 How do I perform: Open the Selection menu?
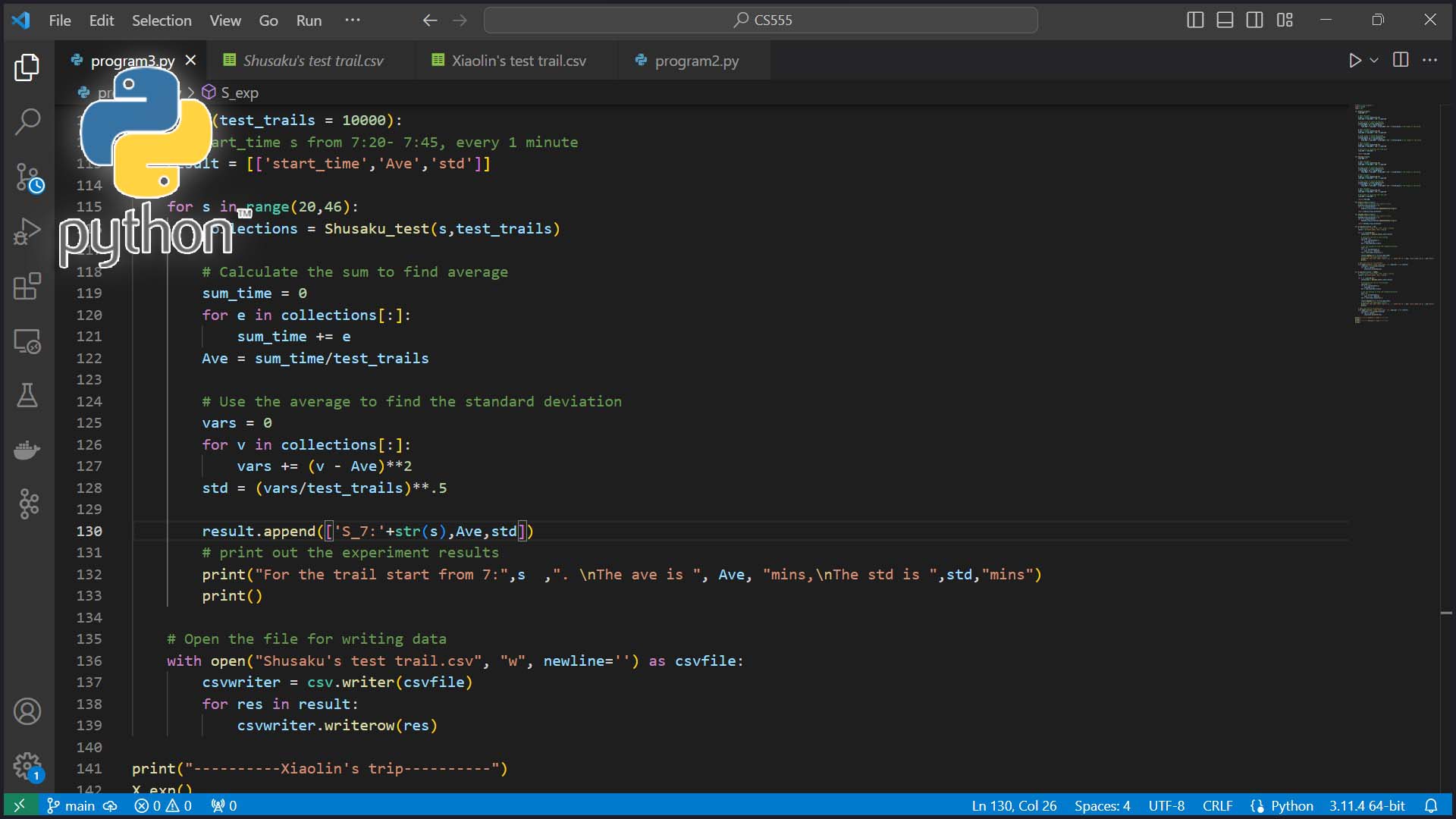[162, 20]
